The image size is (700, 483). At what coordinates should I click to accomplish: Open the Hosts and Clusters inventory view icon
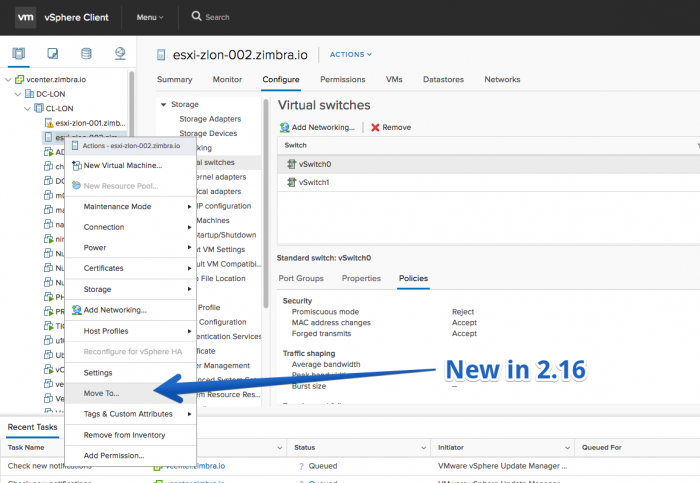coord(19,54)
